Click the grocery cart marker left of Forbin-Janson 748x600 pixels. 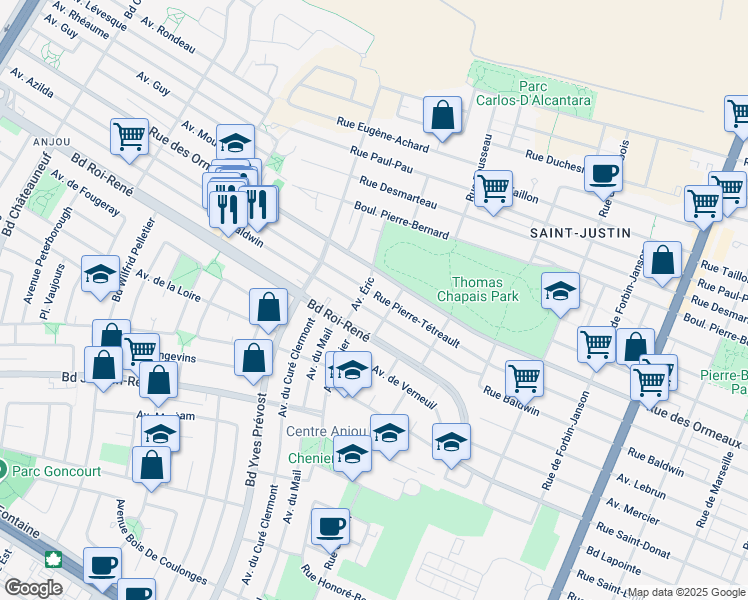tap(596, 346)
